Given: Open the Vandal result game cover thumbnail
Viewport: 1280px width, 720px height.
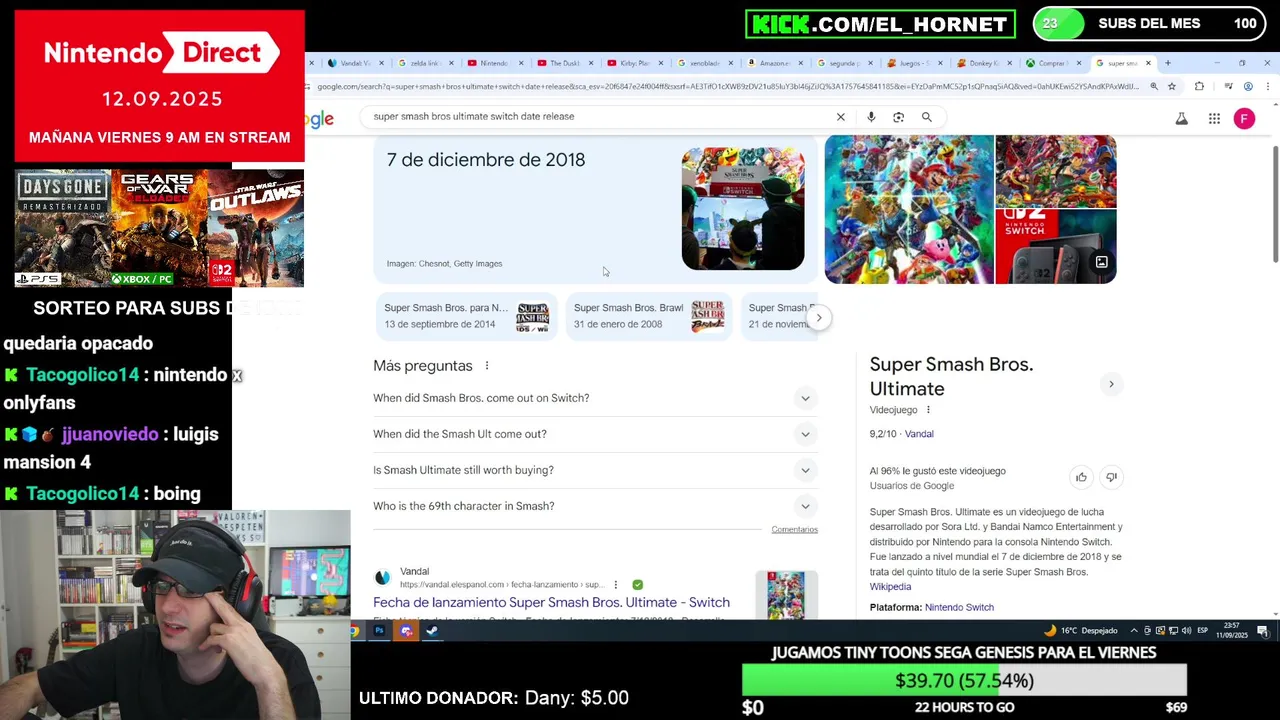Looking at the screenshot, I should [786, 595].
